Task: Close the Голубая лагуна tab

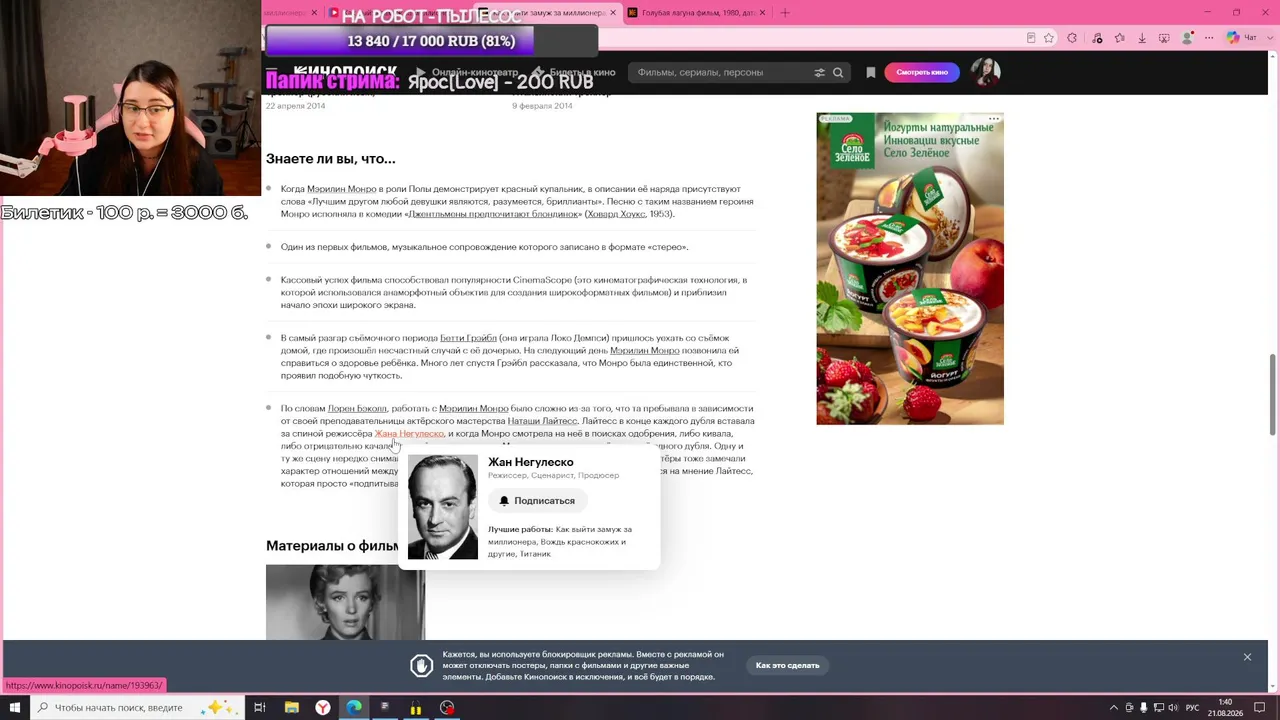Action: click(763, 13)
